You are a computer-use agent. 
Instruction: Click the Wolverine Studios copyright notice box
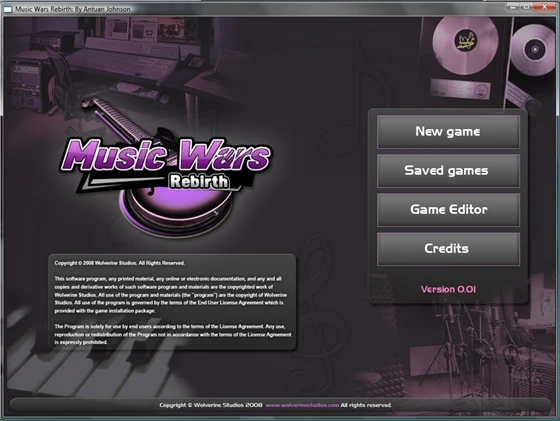[x=172, y=302]
